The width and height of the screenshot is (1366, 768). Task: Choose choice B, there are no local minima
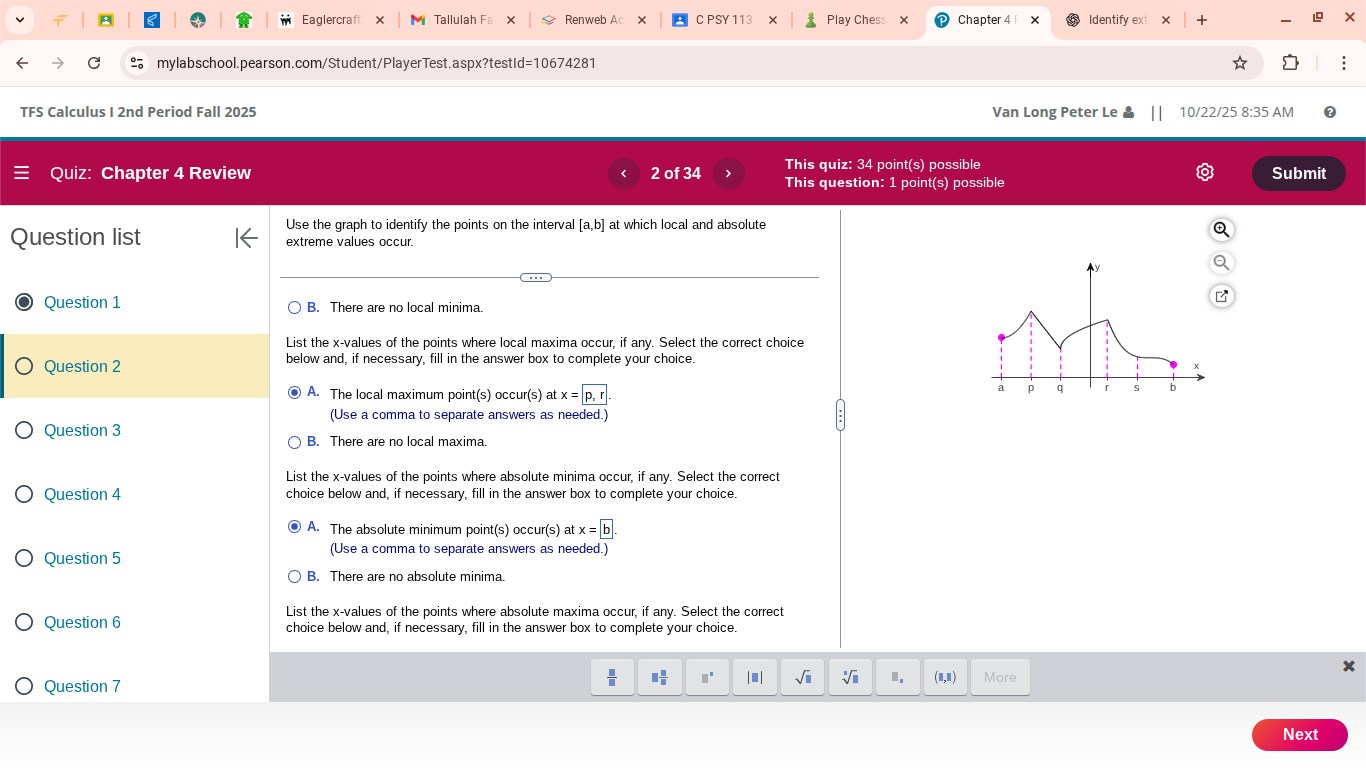pos(295,307)
